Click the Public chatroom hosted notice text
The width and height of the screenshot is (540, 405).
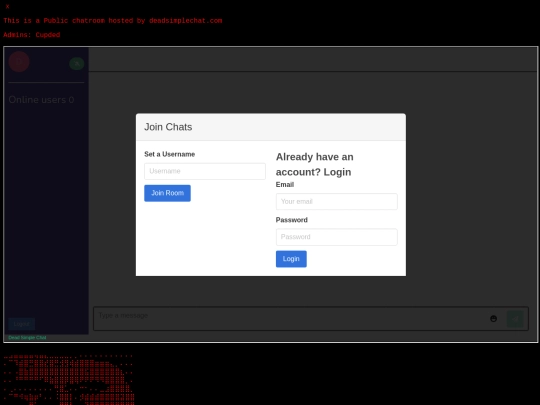pyautogui.click(x=113, y=21)
